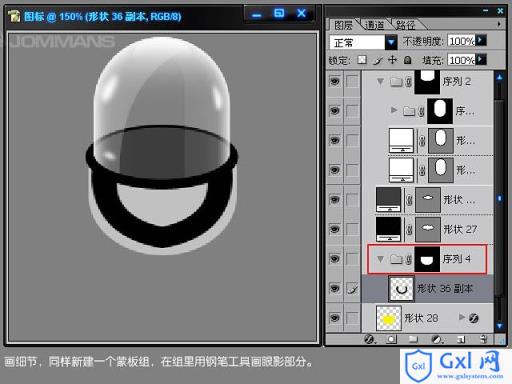
Task: Toggle the link box next to 形状 27
Action: coord(352,229)
